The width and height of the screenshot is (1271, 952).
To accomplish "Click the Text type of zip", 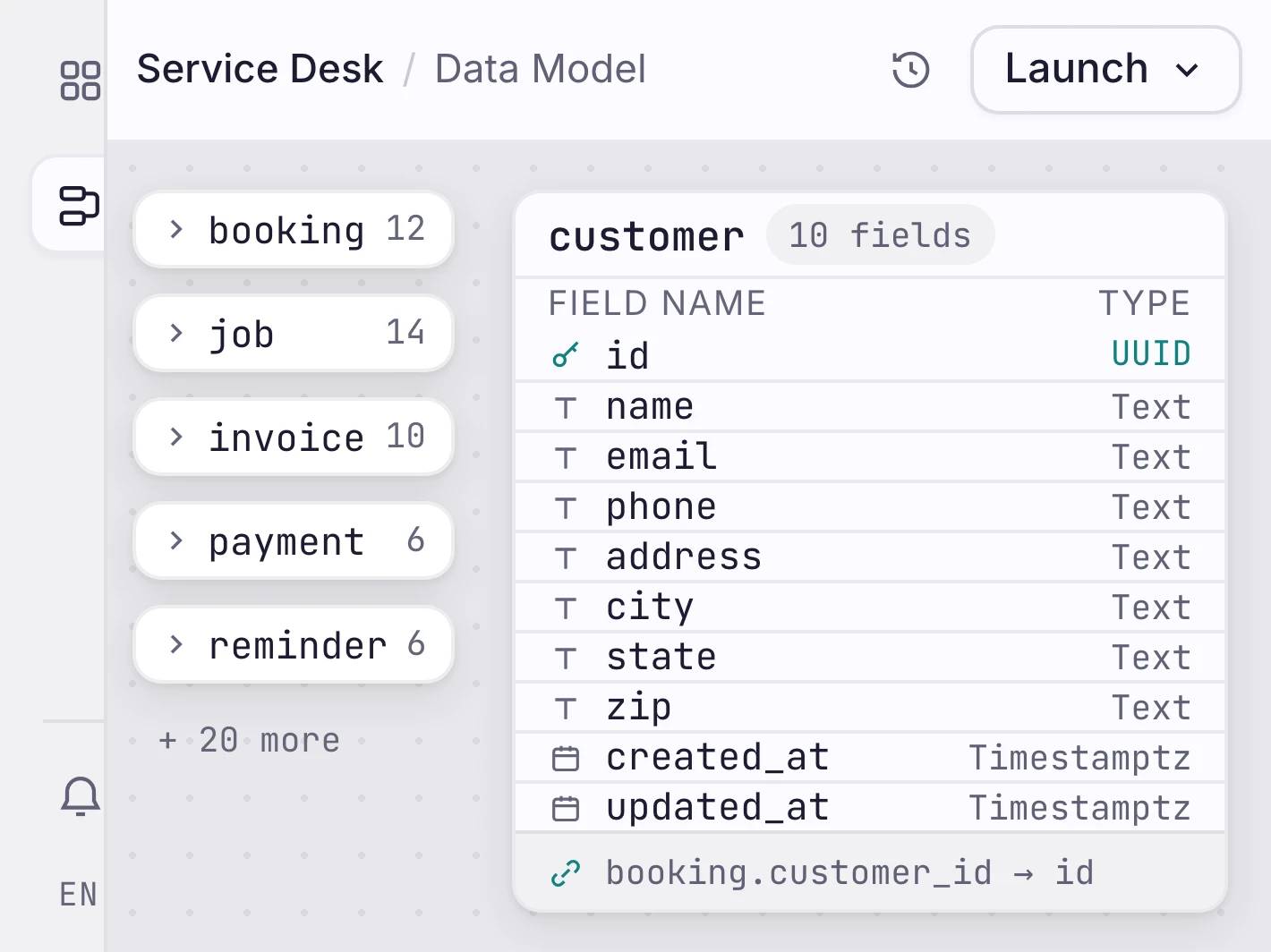I will click(x=1151, y=708).
